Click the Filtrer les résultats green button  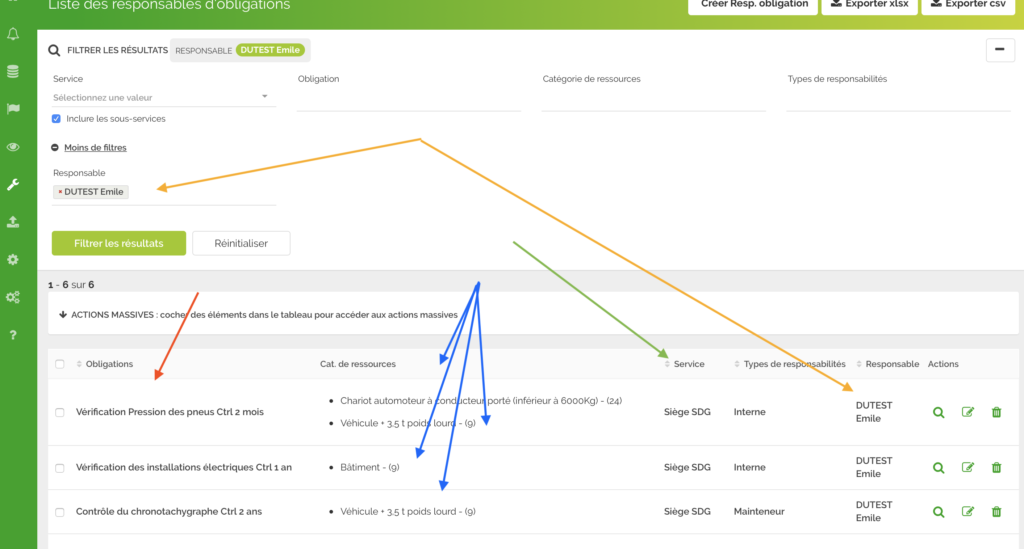click(119, 243)
